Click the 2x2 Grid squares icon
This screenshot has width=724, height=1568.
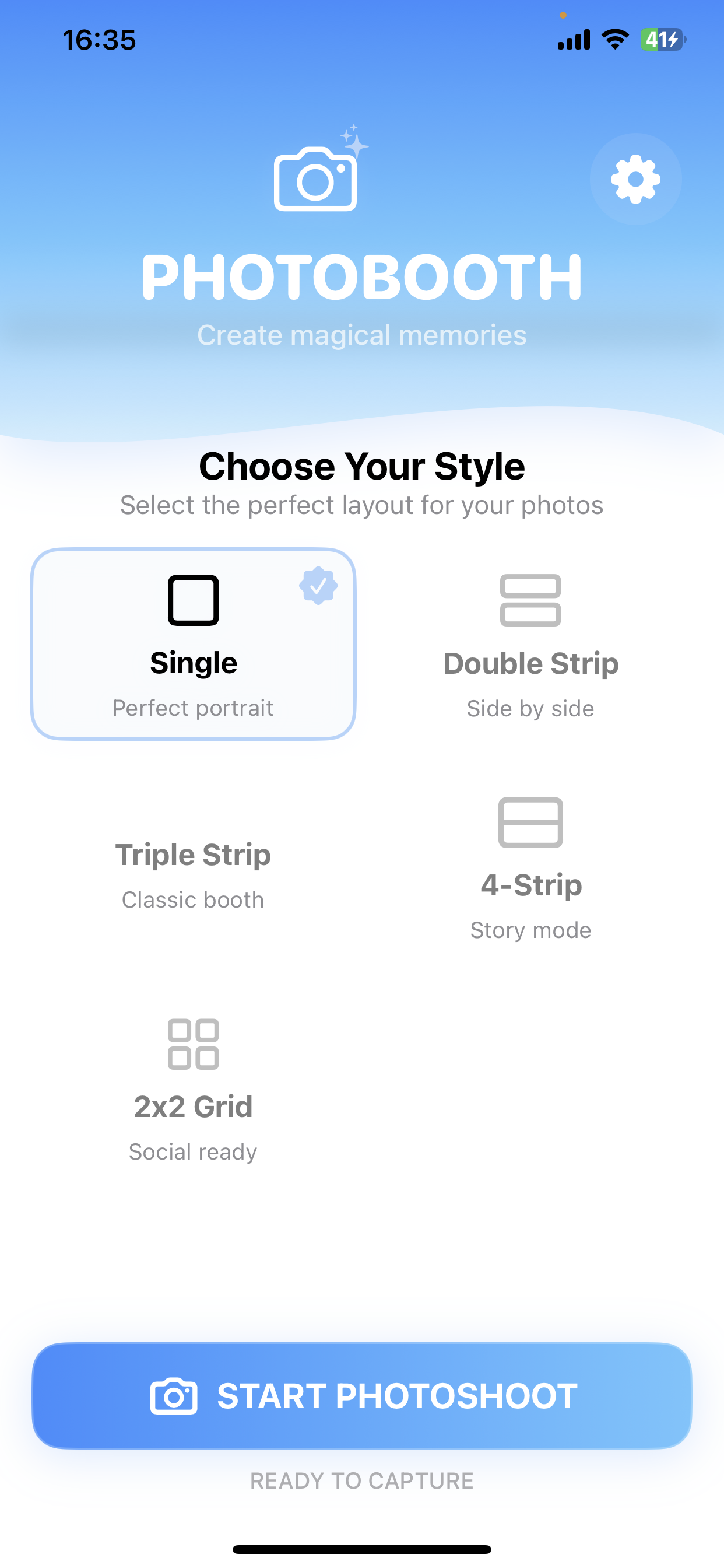193,1044
